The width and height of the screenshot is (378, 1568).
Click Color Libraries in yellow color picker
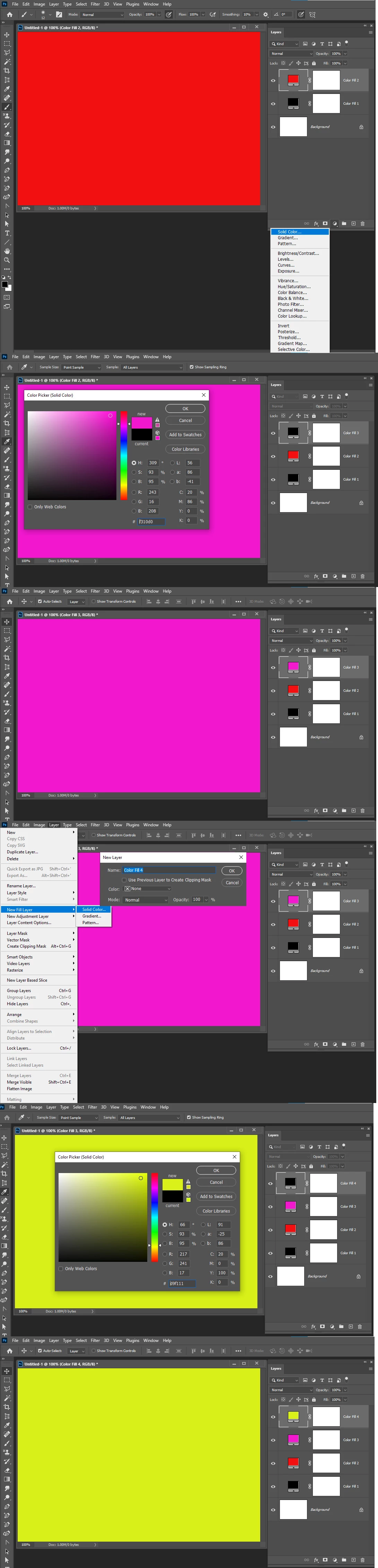[x=216, y=1211]
